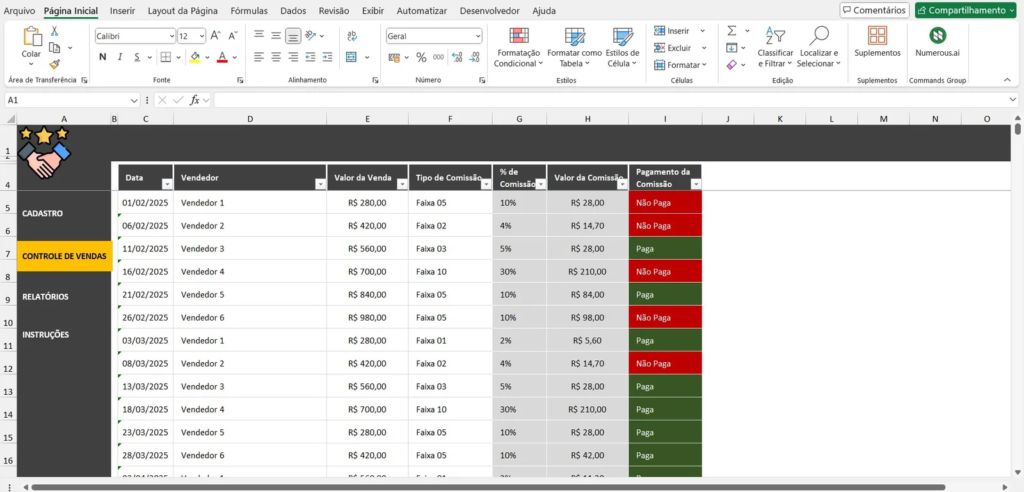Open the Dados ribbon tab
1024x492 pixels.
tap(293, 10)
